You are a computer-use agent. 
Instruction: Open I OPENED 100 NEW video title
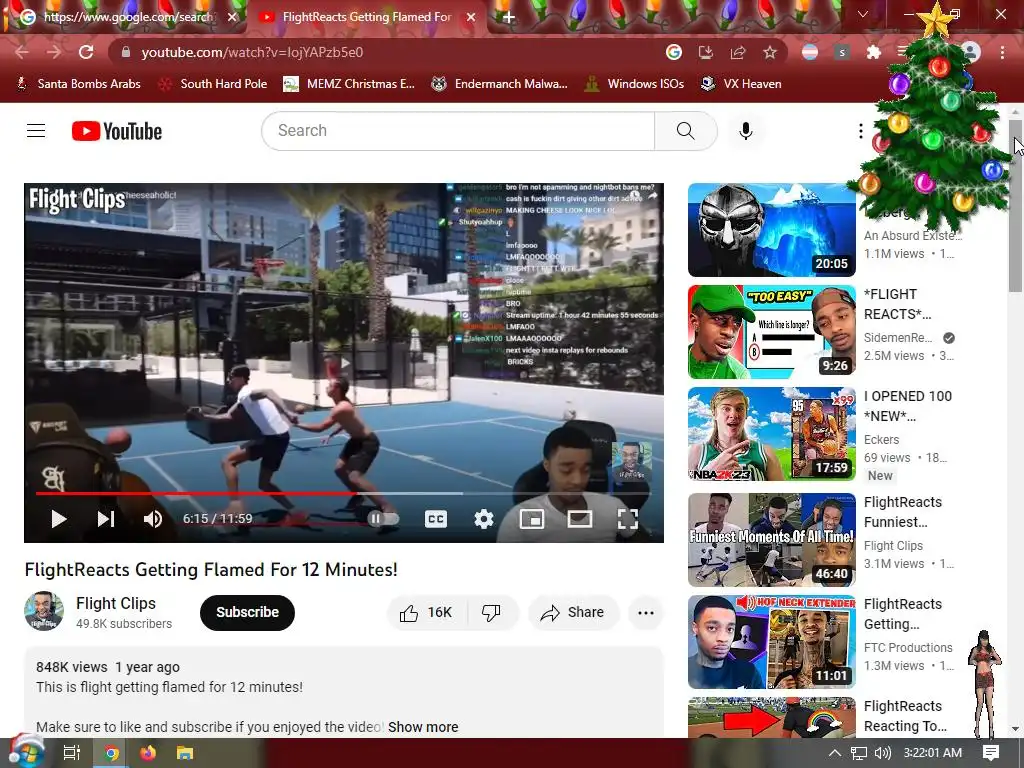[x=908, y=406]
